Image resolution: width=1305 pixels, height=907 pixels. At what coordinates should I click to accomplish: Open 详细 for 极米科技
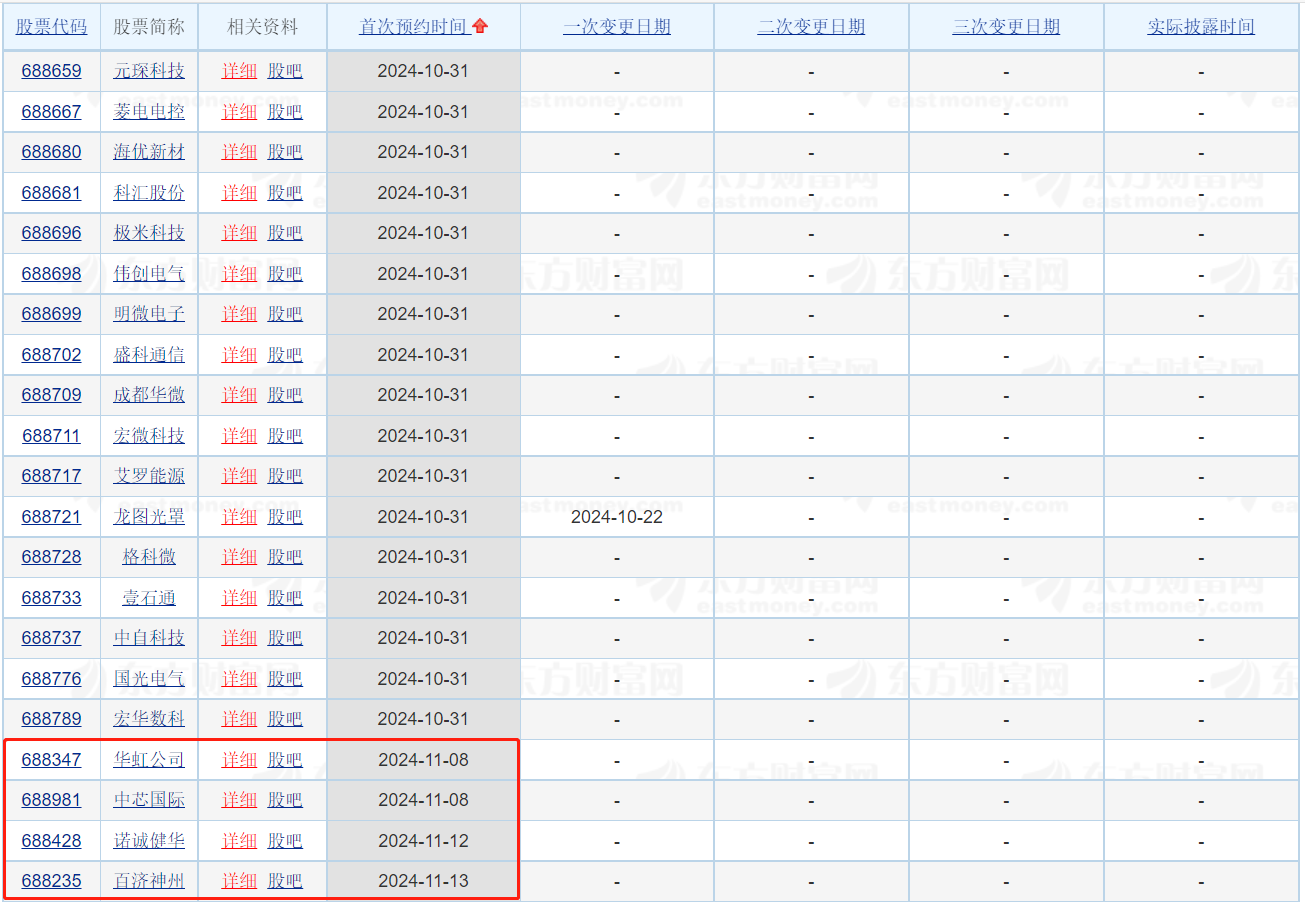[x=239, y=233]
